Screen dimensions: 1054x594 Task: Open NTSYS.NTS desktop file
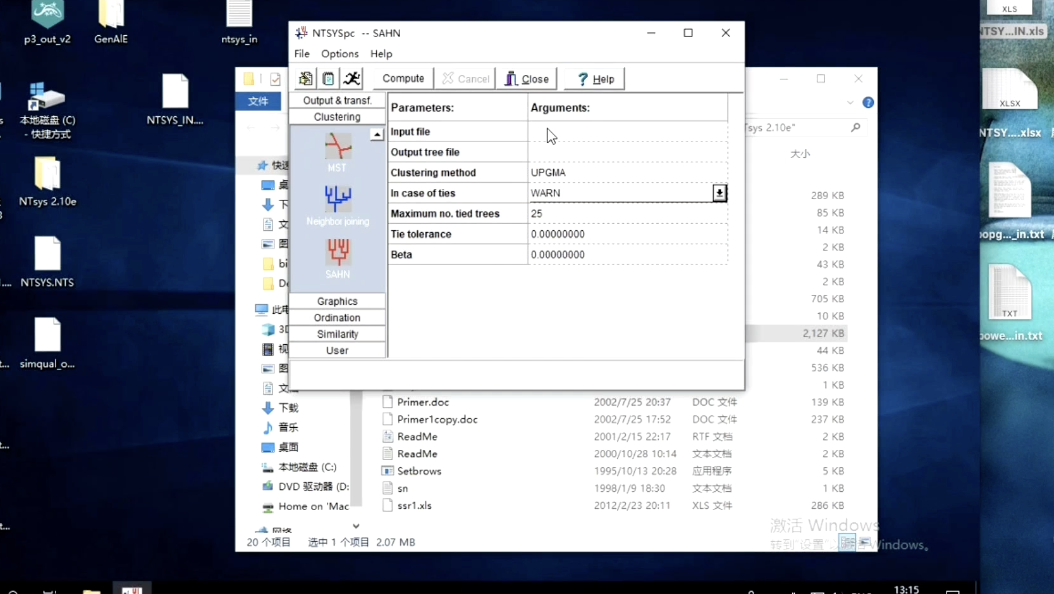[x=47, y=262]
